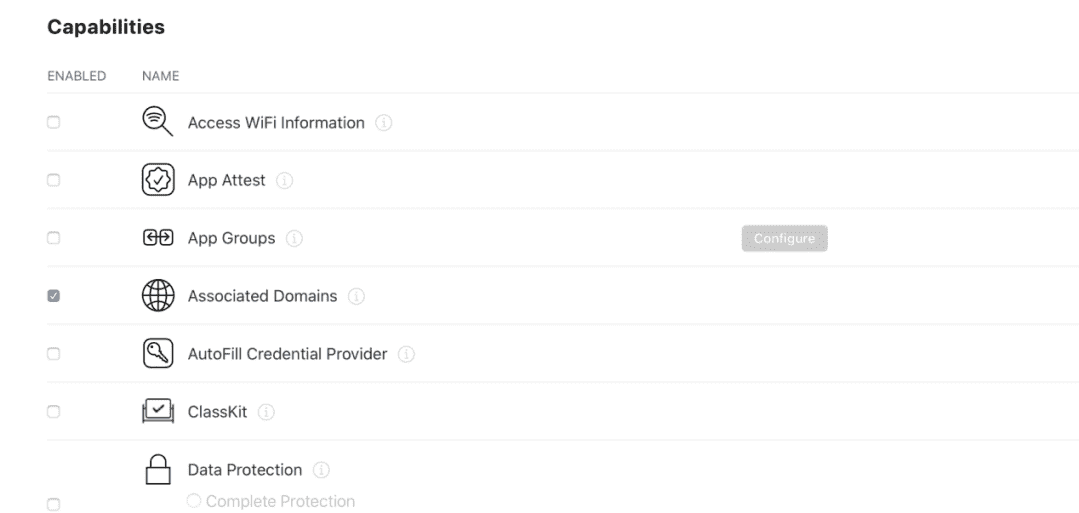
Task: Enable the Access WiFi Information checkbox
Action: click(53, 123)
